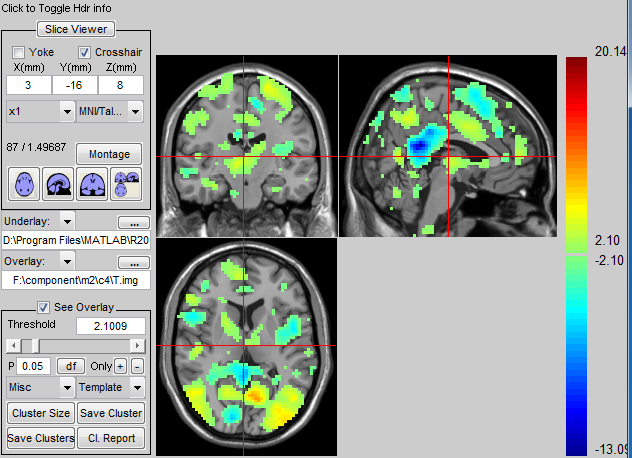Select the orthogonal three-view icon
Viewport: 632px width, 458px height.
click(x=126, y=184)
